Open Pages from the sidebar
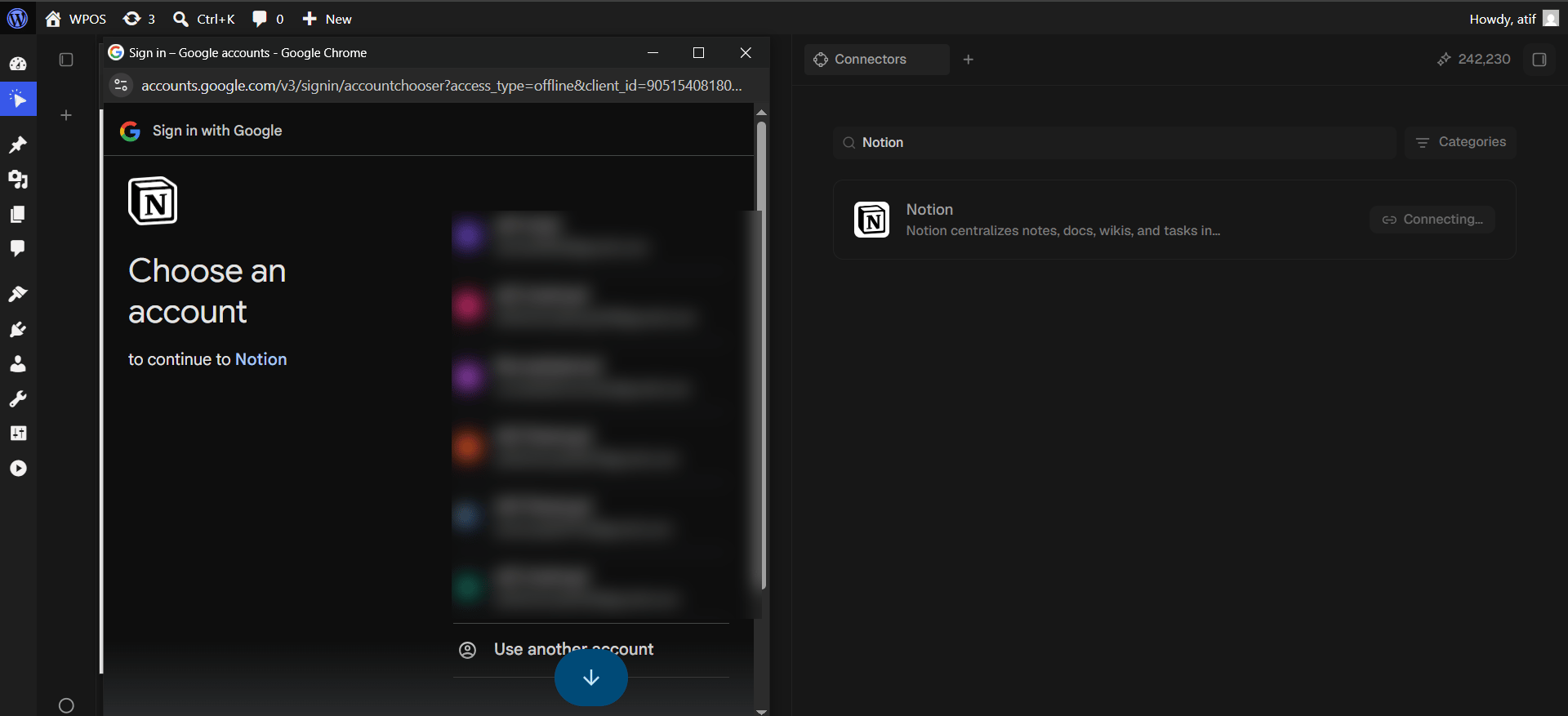Viewport: 1568px width, 716px height. [18, 214]
